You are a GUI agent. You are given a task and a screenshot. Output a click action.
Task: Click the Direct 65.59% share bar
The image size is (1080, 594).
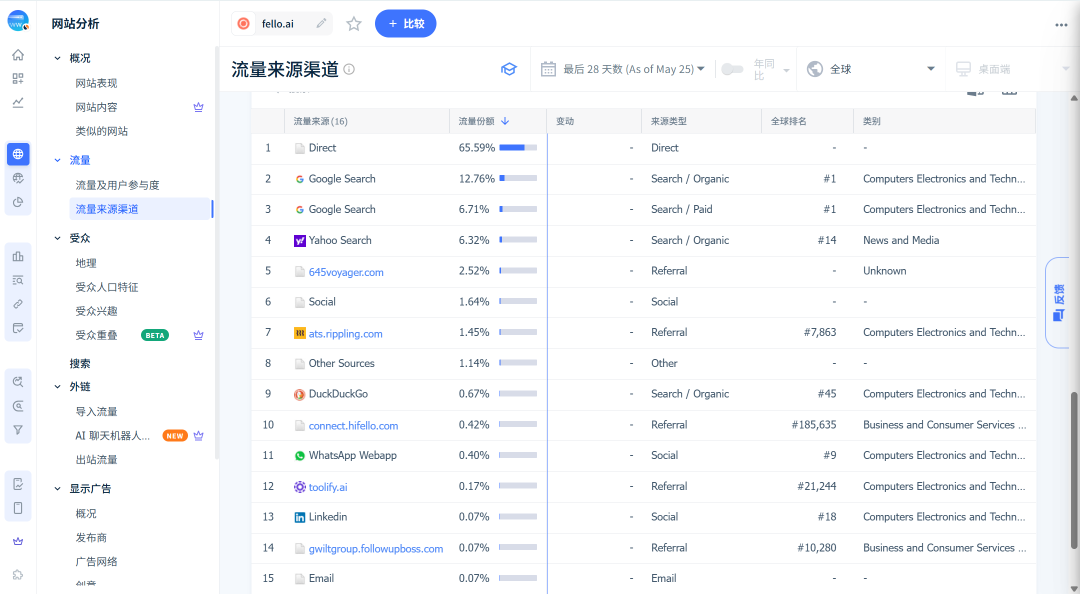coord(518,147)
